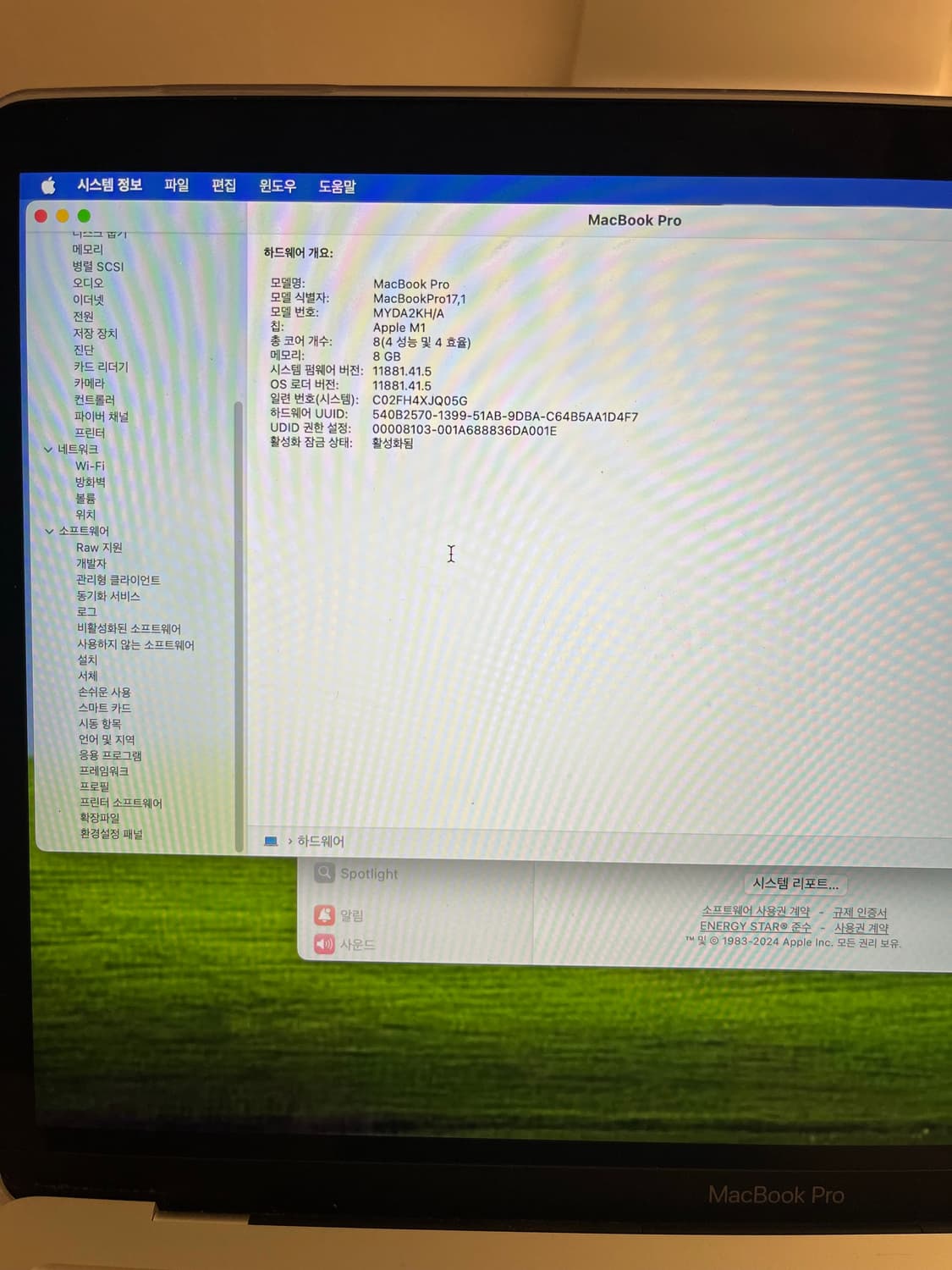Open the 파일 menu
Viewport: 952px width, 1270px height.
[176, 185]
